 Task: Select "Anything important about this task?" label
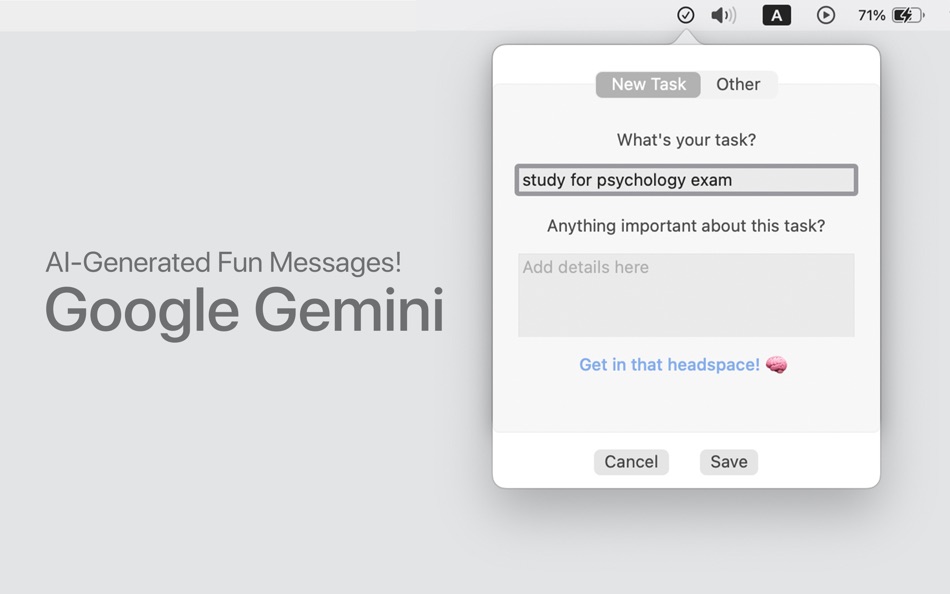tap(686, 226)
